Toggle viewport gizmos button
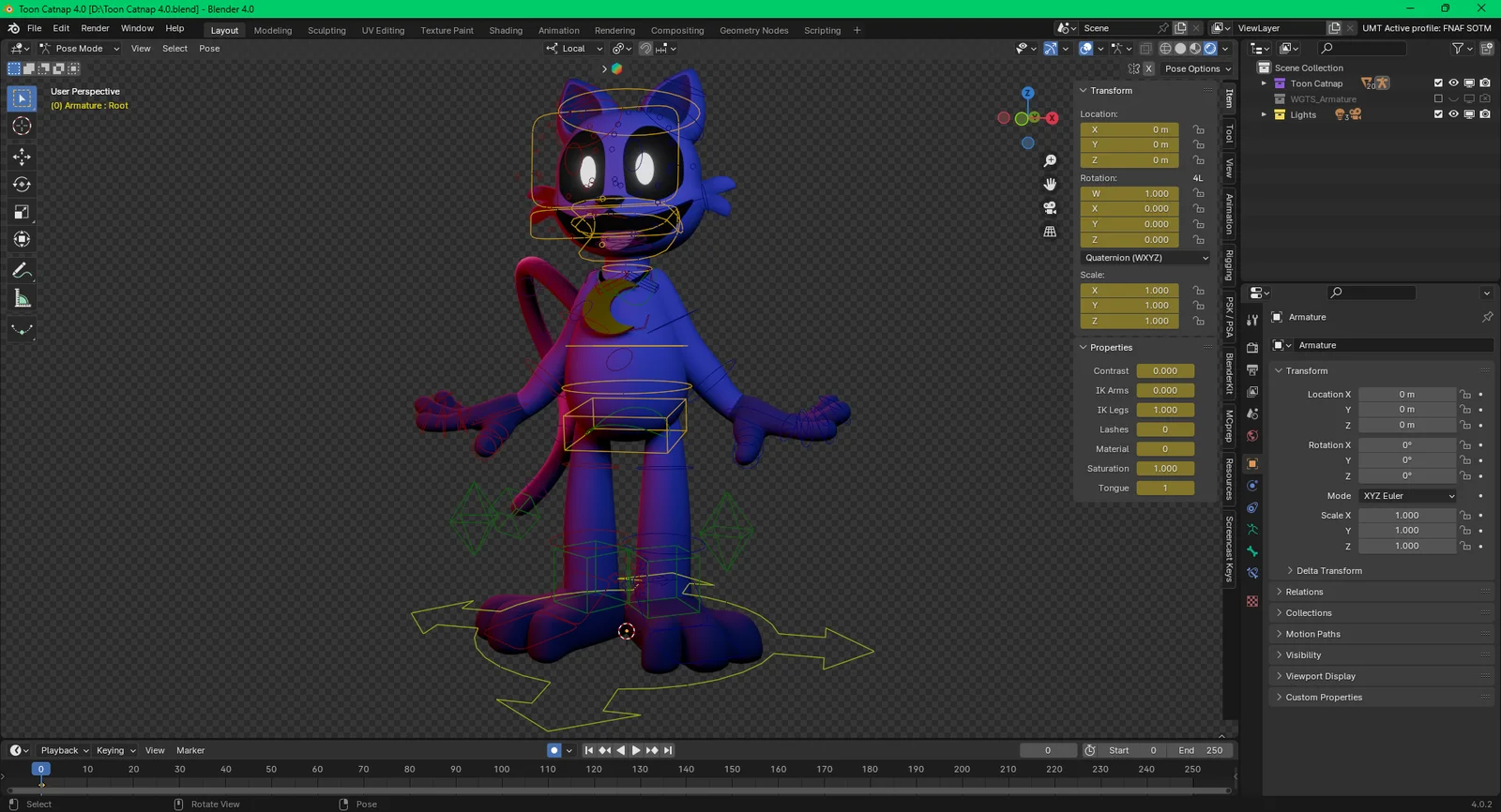The height and width of the screenshot is (812, 1501). tap(1051, 49)
